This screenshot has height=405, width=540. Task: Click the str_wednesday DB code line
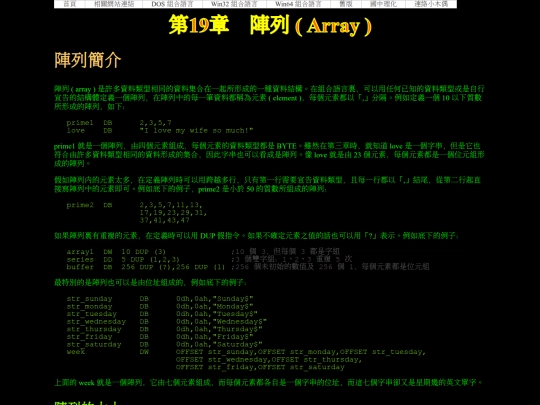pos(166,321)
